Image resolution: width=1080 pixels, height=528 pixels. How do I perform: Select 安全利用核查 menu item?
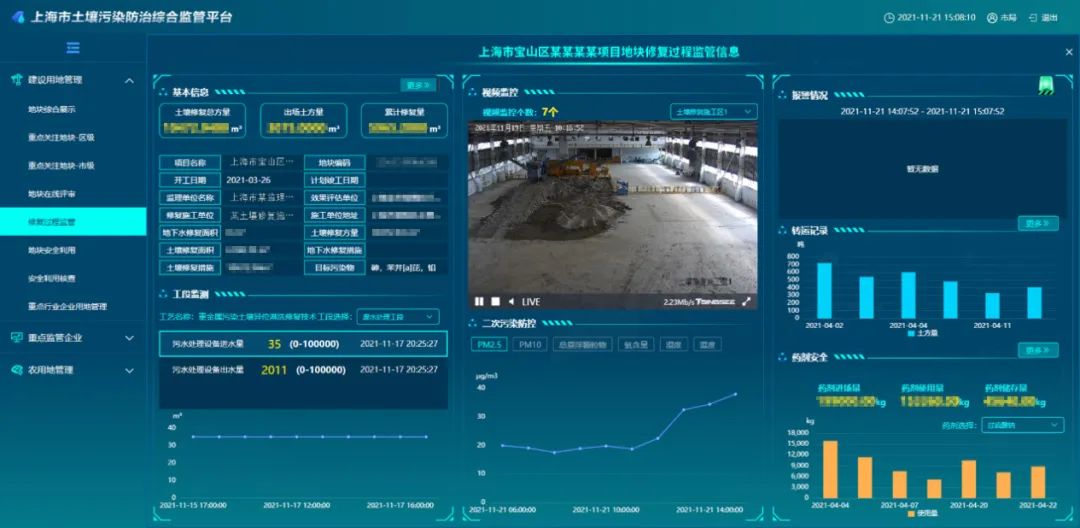[52, 278]
